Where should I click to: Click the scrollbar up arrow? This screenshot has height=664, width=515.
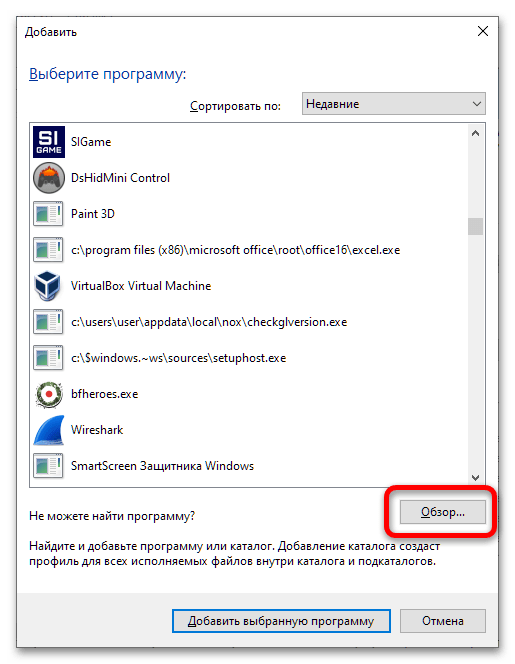pos(476,133)
